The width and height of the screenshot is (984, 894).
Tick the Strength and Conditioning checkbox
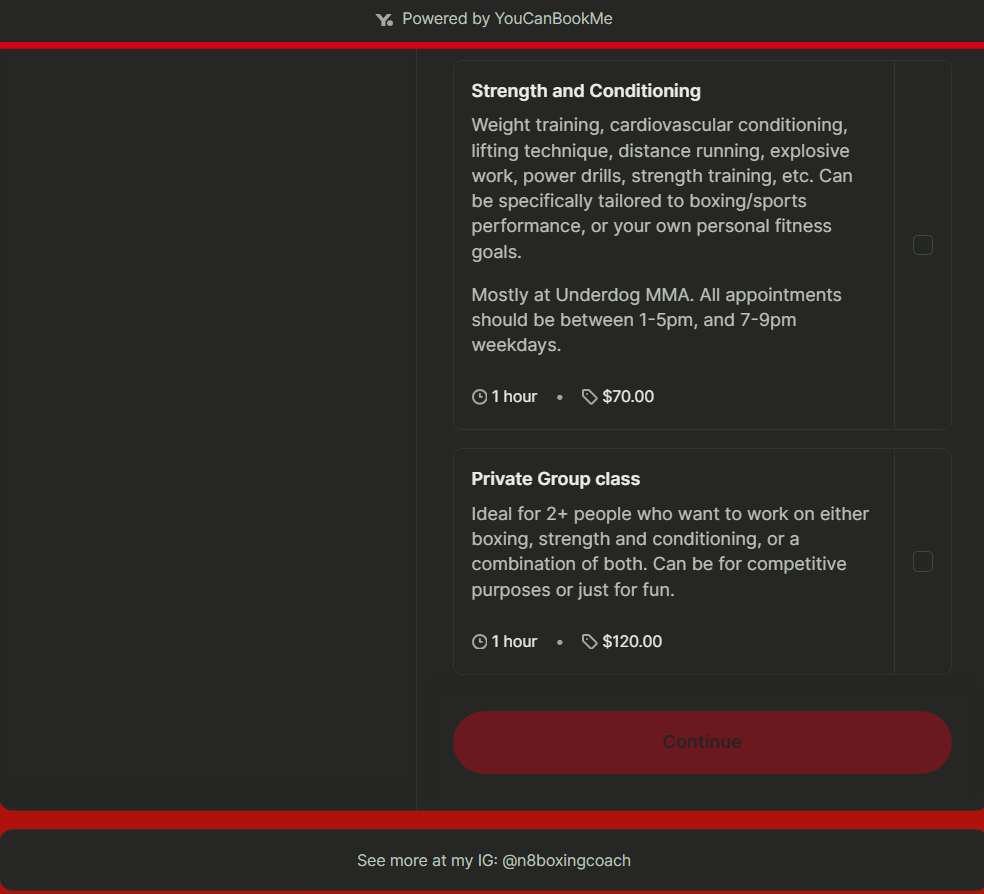pos(922,245)
